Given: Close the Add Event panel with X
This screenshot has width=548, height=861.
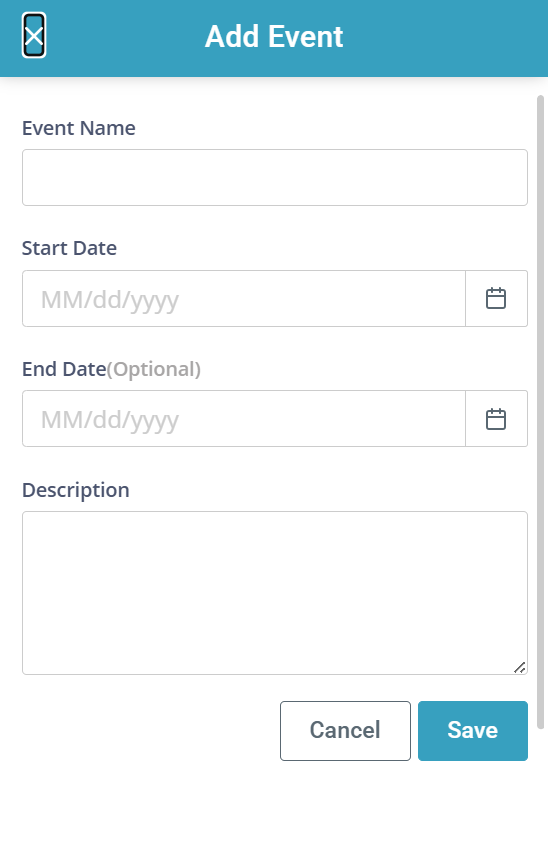Looking at the screenshot, I should pyautogui.click(x=33, y=36).
